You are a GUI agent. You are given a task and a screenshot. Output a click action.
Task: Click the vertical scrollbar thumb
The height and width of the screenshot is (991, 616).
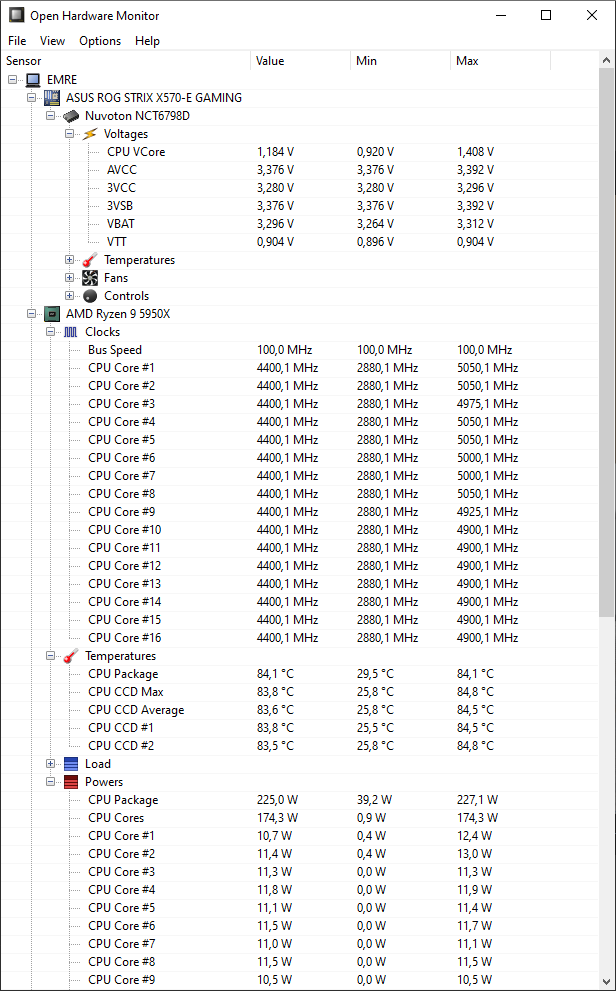click(x=607, y=343)
